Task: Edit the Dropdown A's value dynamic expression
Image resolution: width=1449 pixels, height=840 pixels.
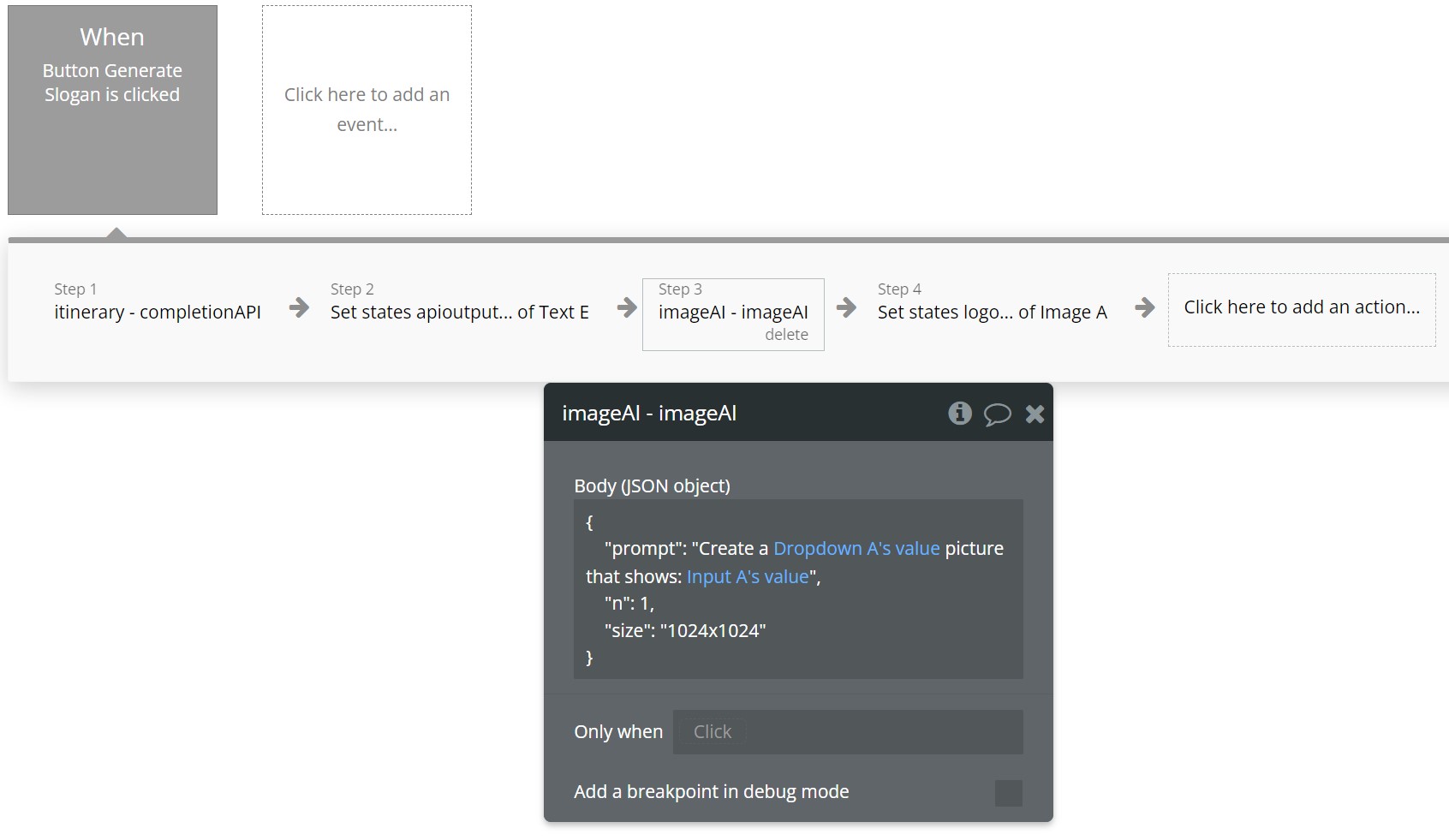Action: [856, 548]
